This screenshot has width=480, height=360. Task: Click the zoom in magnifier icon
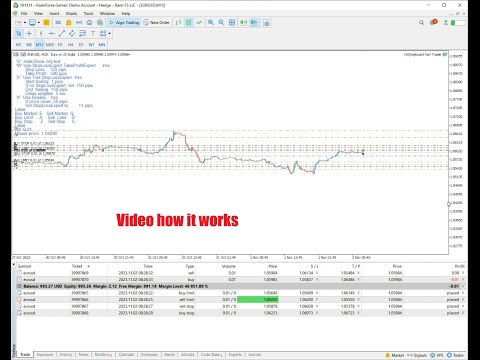211,23
